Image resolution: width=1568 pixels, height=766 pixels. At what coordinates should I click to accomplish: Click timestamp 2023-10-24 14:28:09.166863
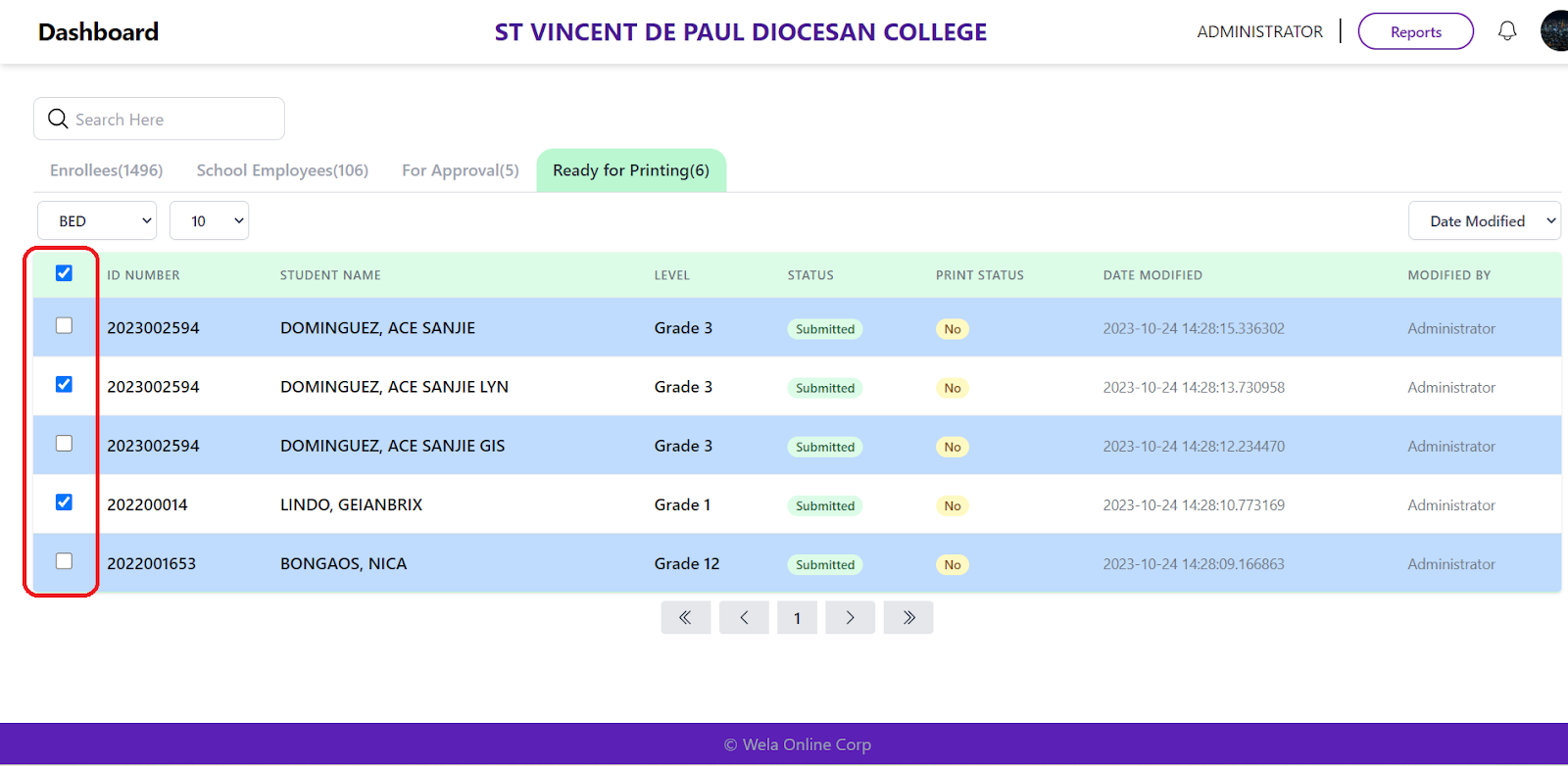point(1194,563)
